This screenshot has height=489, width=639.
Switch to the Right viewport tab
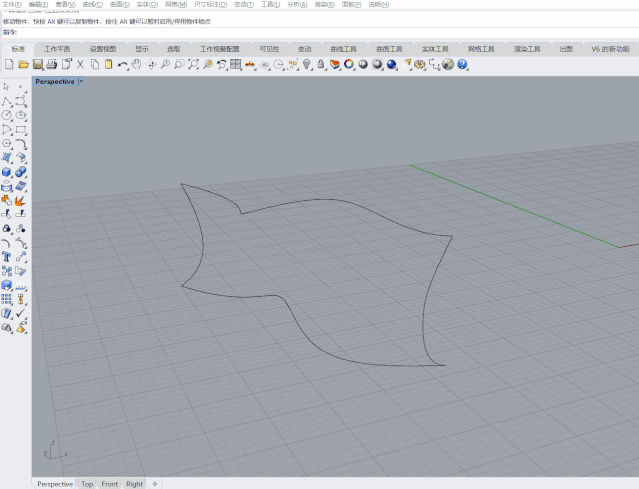click(x=134, y=484)
